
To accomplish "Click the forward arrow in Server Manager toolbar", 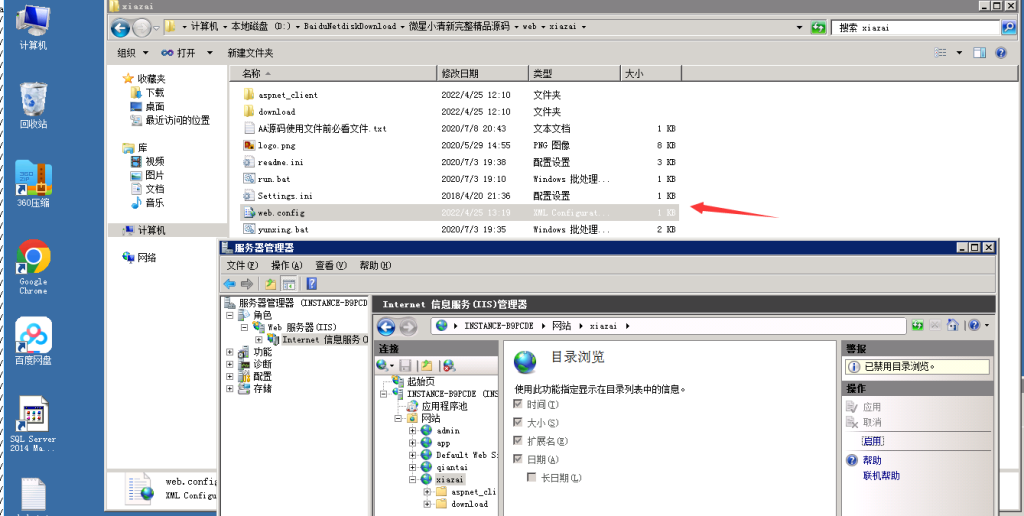I will point(247,283).
